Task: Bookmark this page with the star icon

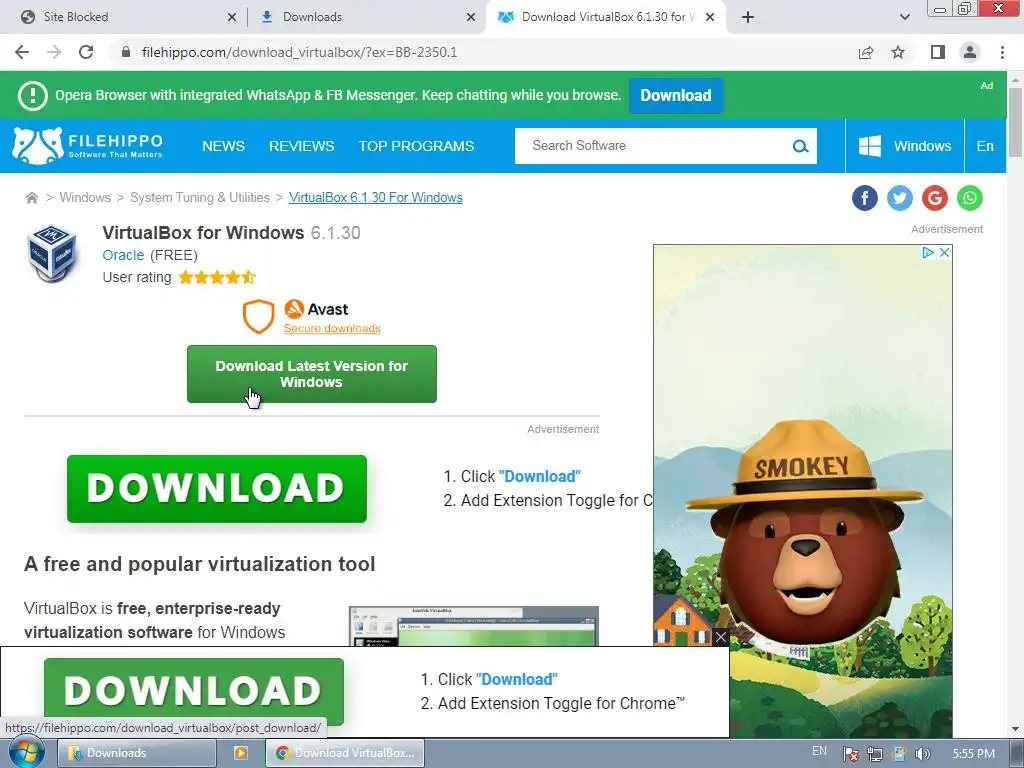Action: 898,52
